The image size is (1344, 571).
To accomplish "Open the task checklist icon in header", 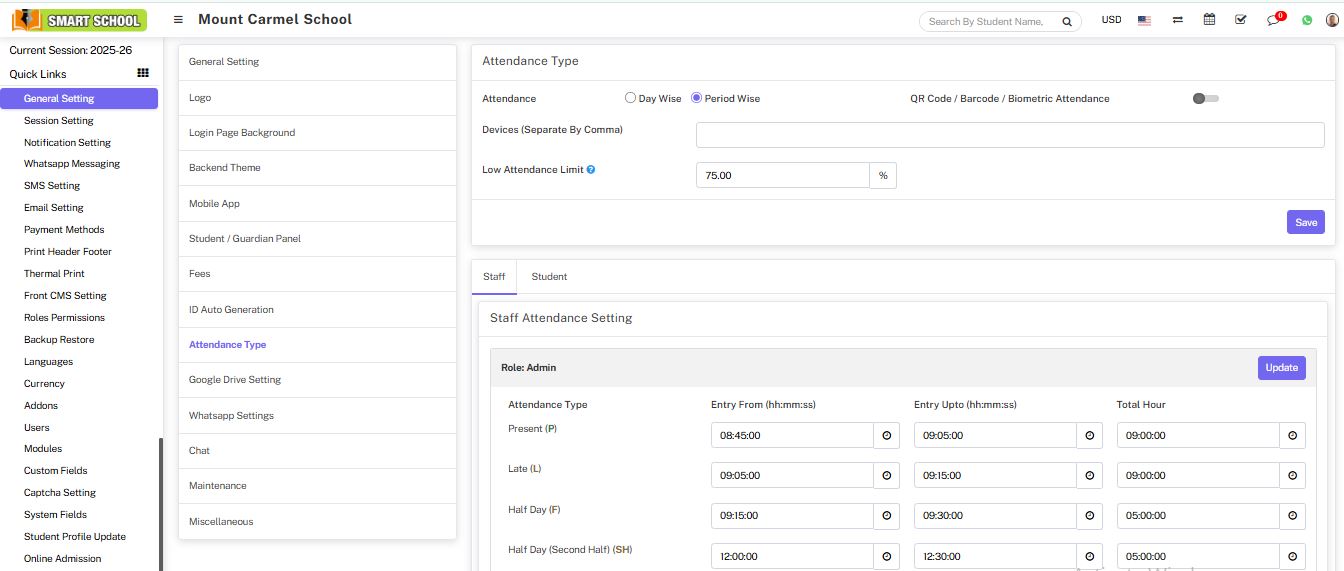I will coord(1241,20).
